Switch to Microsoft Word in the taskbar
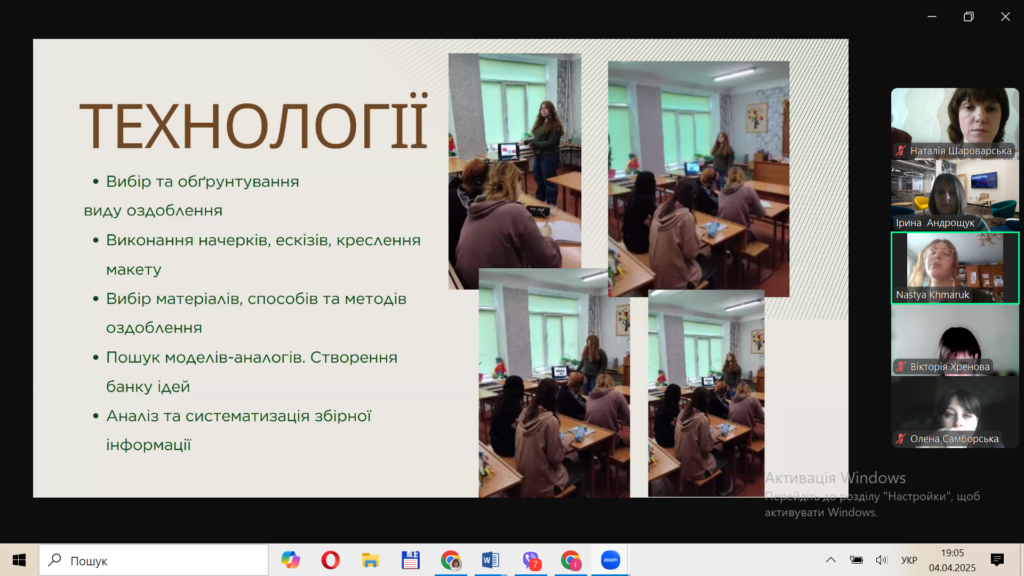Screen dimensions: 1024x576 tap(490, 560)
